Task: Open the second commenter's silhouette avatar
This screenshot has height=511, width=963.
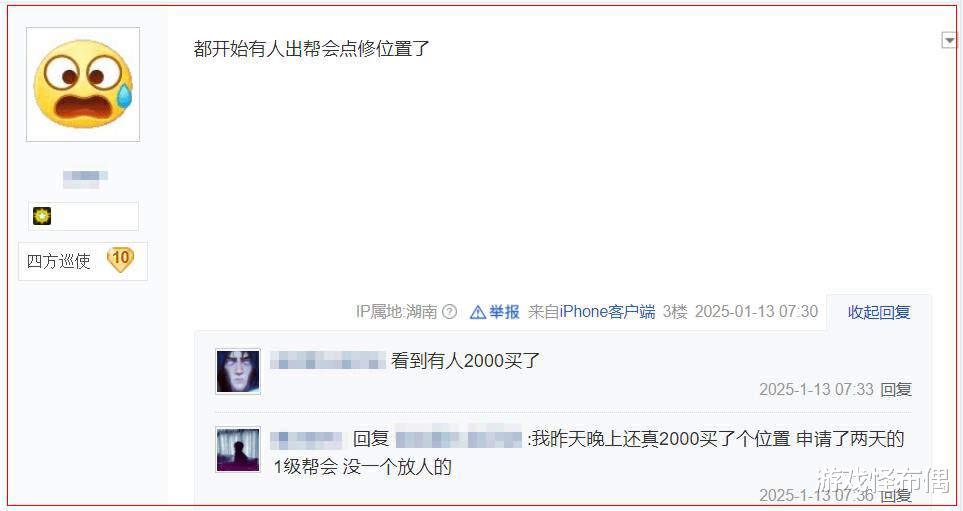Action: pos(238,450)
